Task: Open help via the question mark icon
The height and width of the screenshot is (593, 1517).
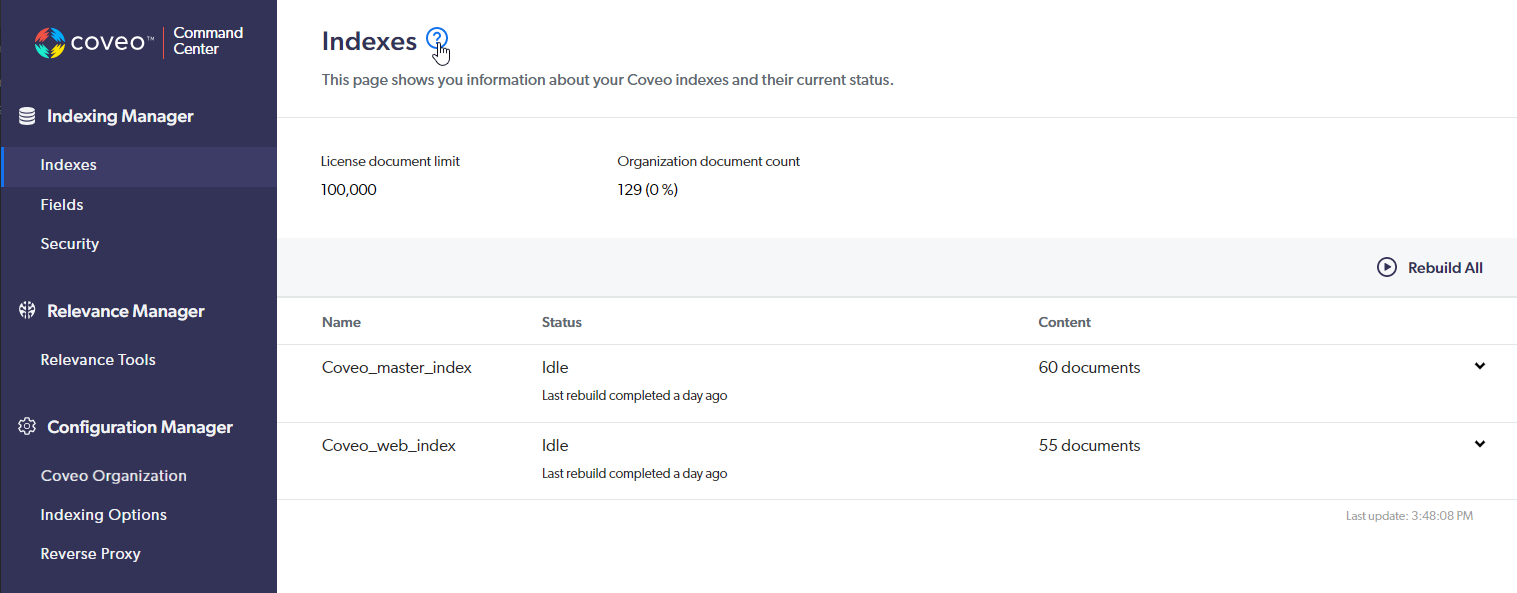Action: 436,39
